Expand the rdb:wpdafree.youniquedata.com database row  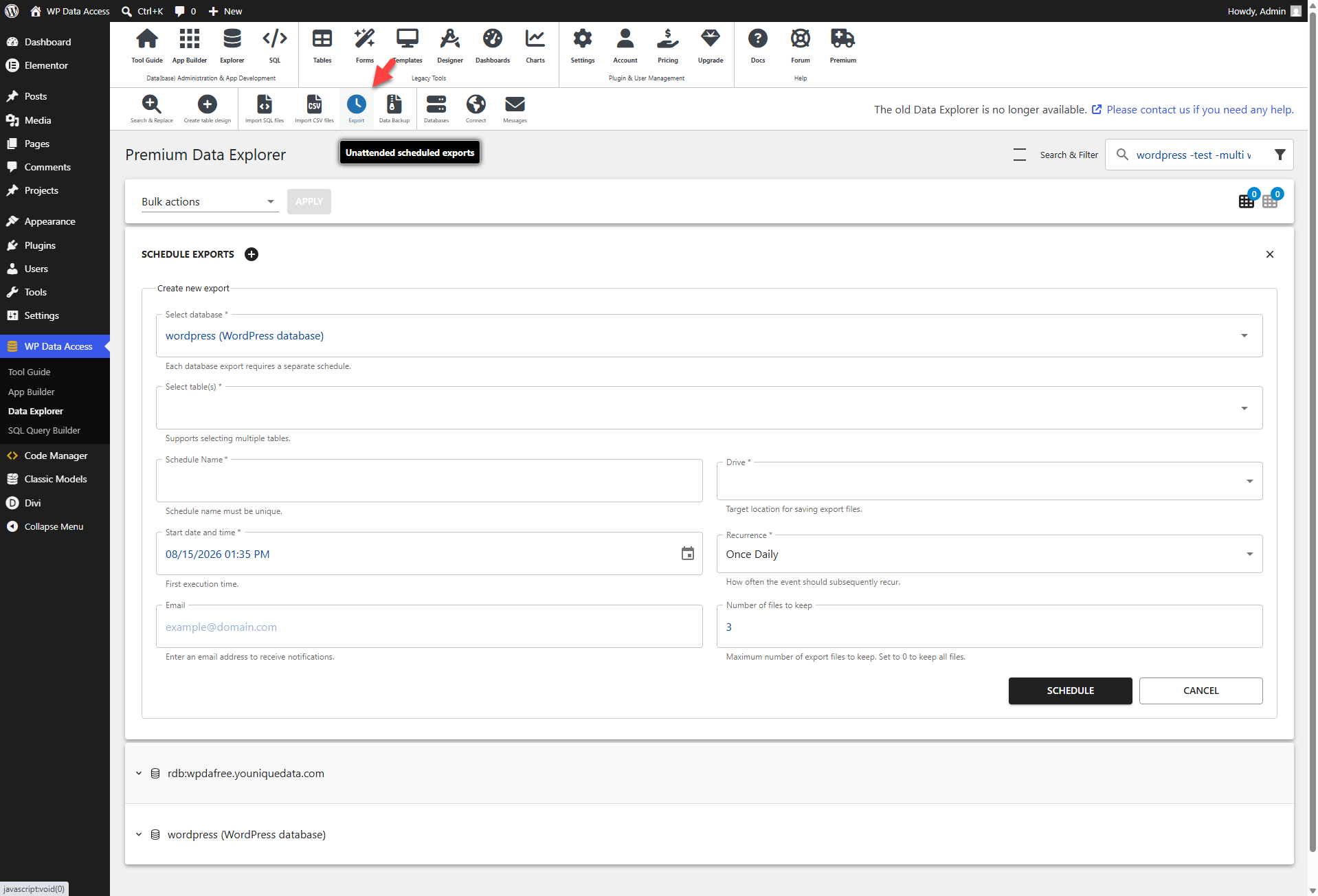(x=709, y=773)
